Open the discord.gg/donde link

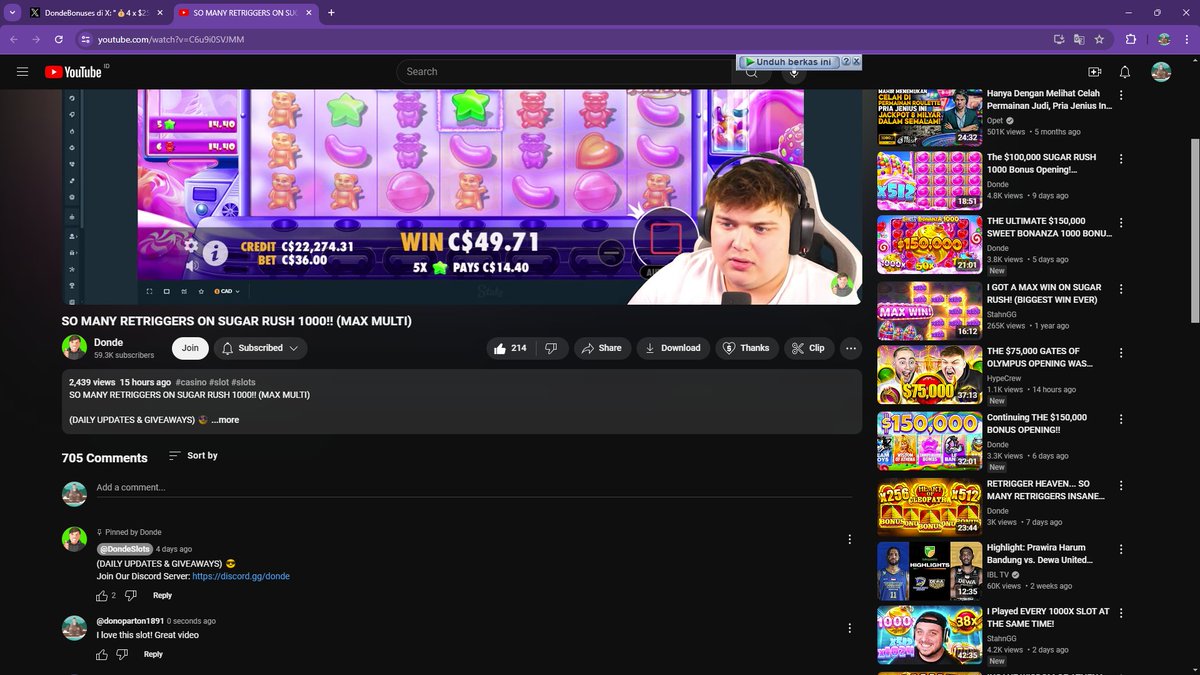click(241, 576)
